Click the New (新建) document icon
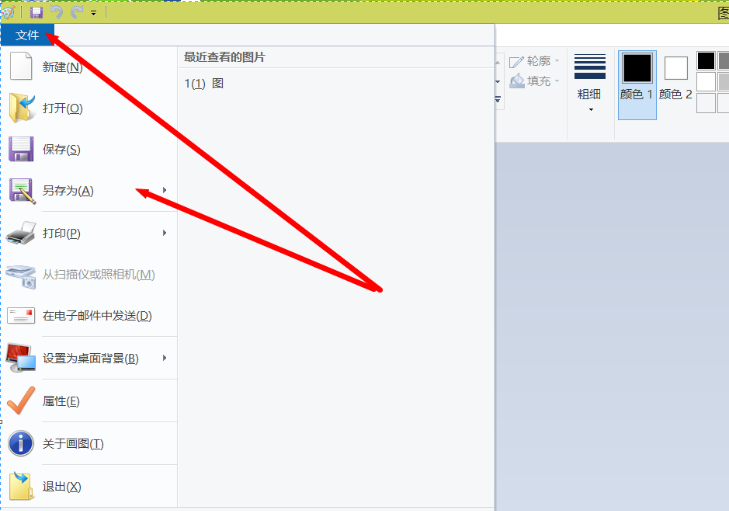This screenshot has width=729, height=511. (x=21, y=66)
